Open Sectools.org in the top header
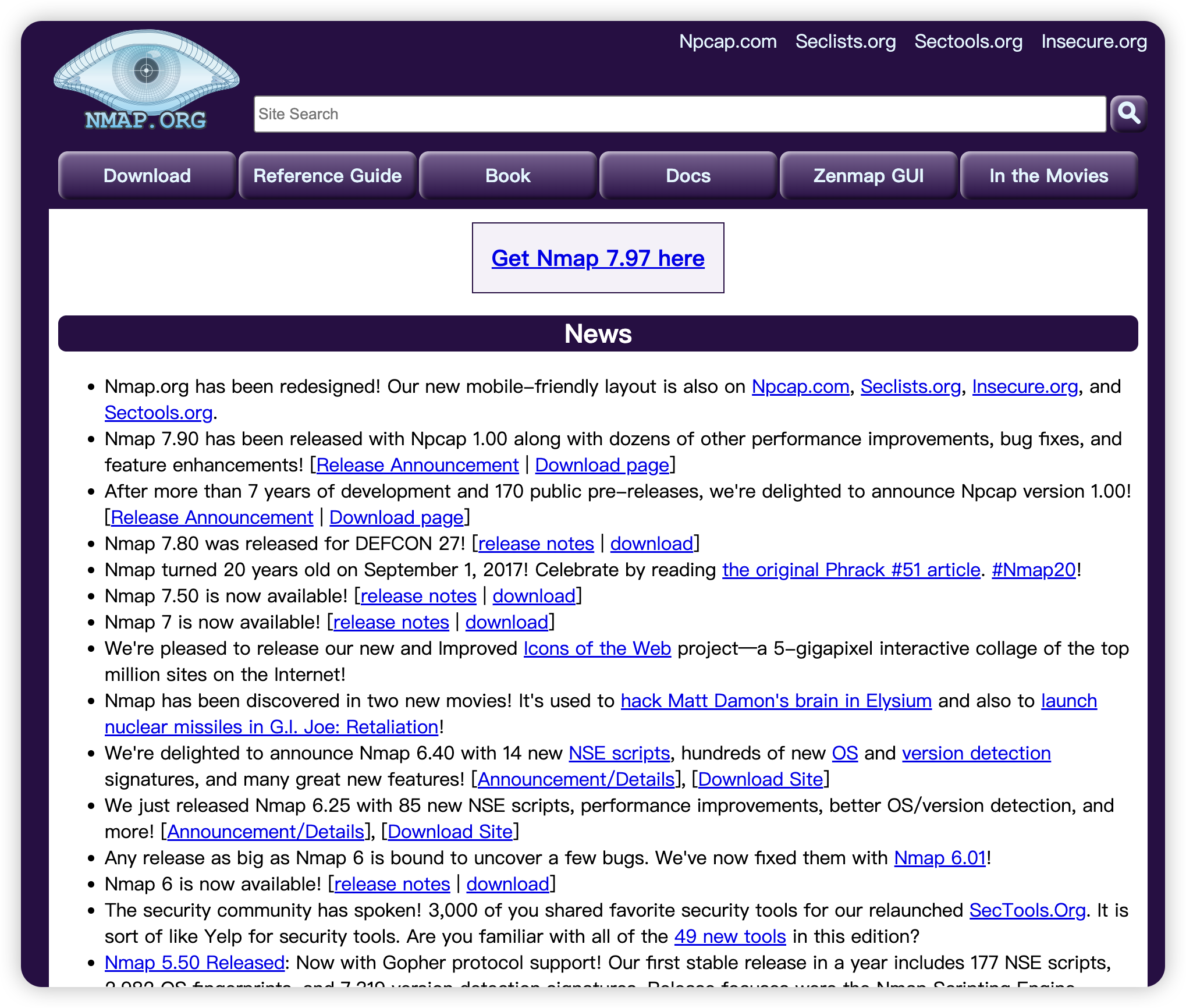 point(968,41)
